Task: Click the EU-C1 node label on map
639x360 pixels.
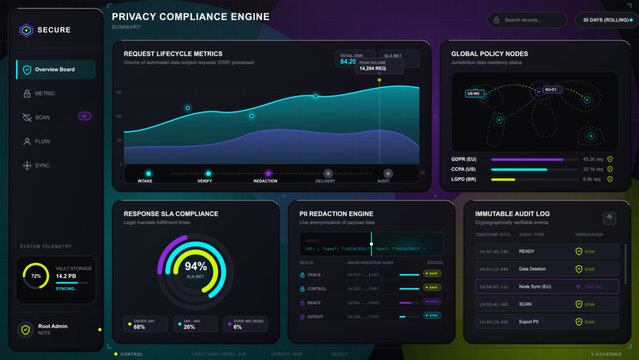Action: click(553, 89)
